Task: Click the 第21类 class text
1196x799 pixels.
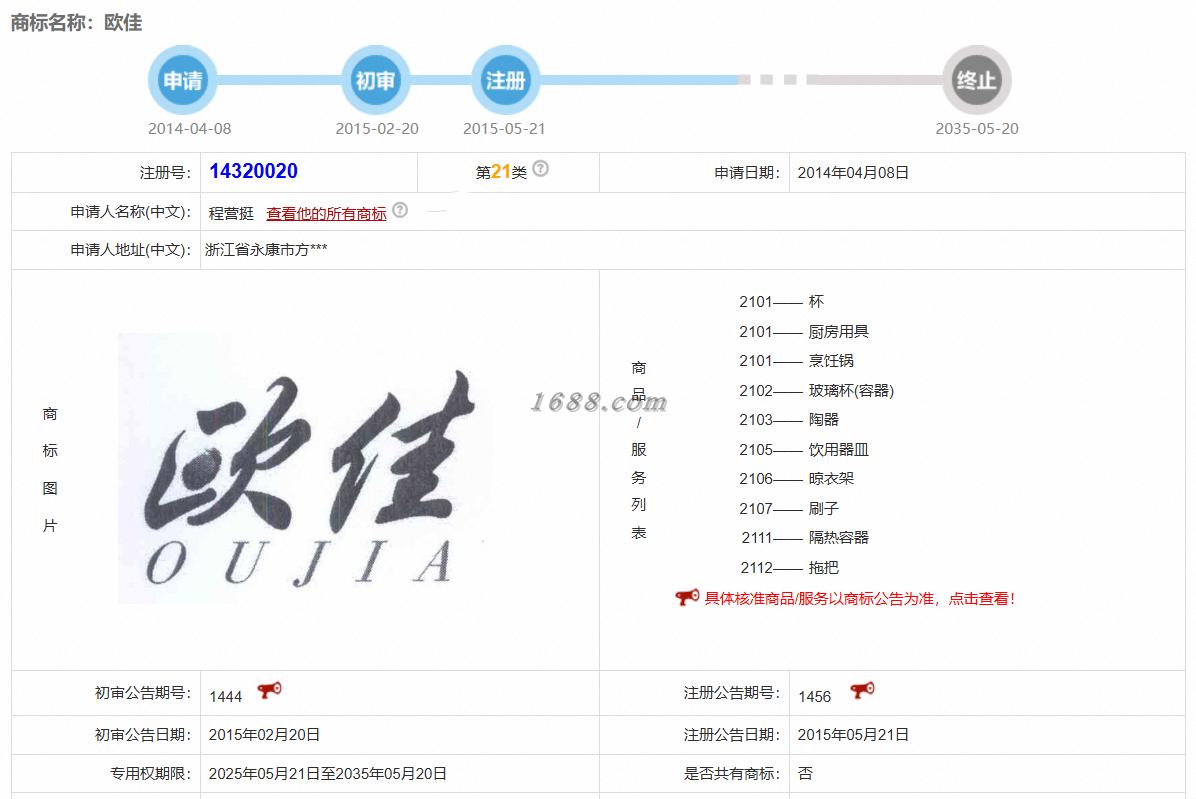Action: 501,172
